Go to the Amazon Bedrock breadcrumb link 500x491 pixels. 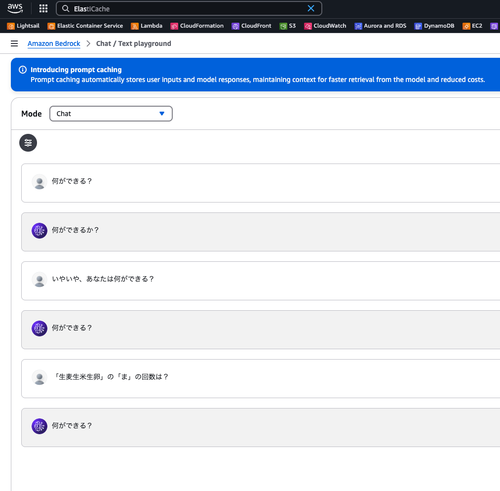coord(54,44)
